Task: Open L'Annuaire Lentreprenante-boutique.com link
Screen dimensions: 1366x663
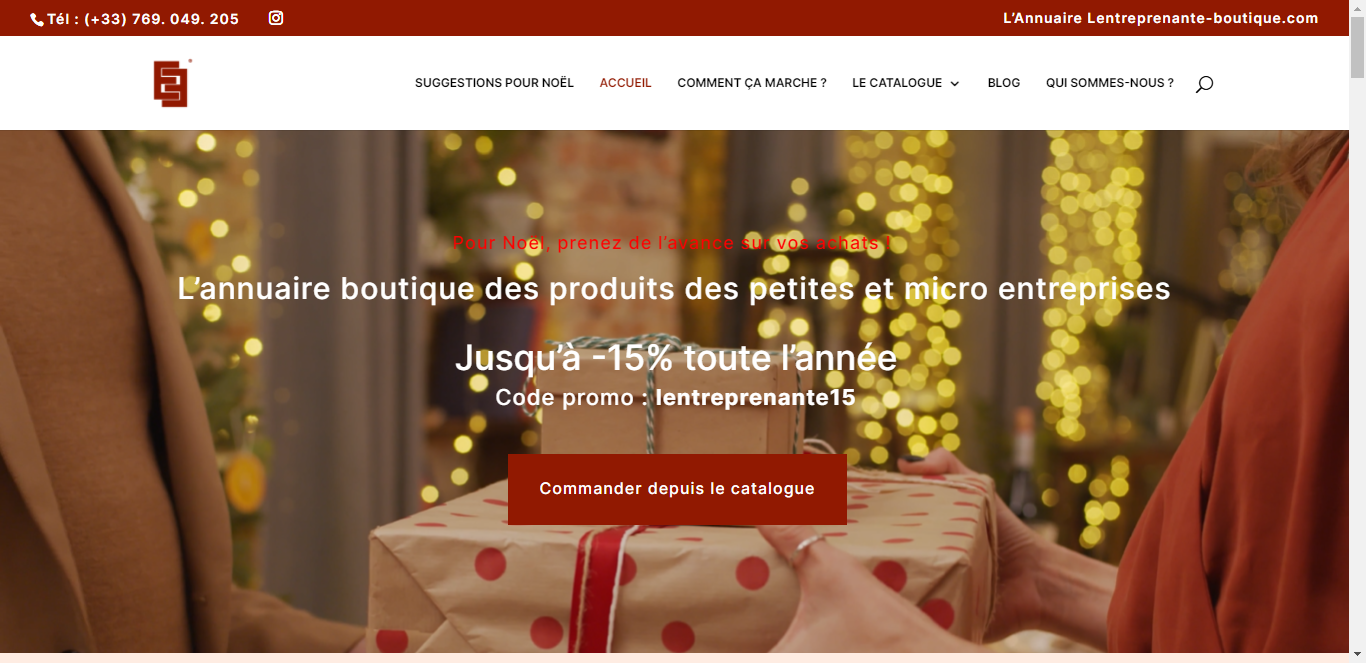Action: click(1160, 18)
